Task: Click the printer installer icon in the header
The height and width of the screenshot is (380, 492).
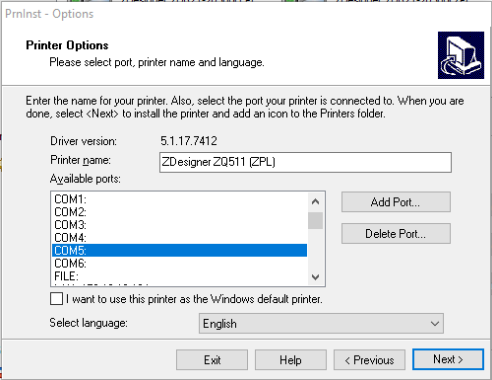Action: point(461,55)
